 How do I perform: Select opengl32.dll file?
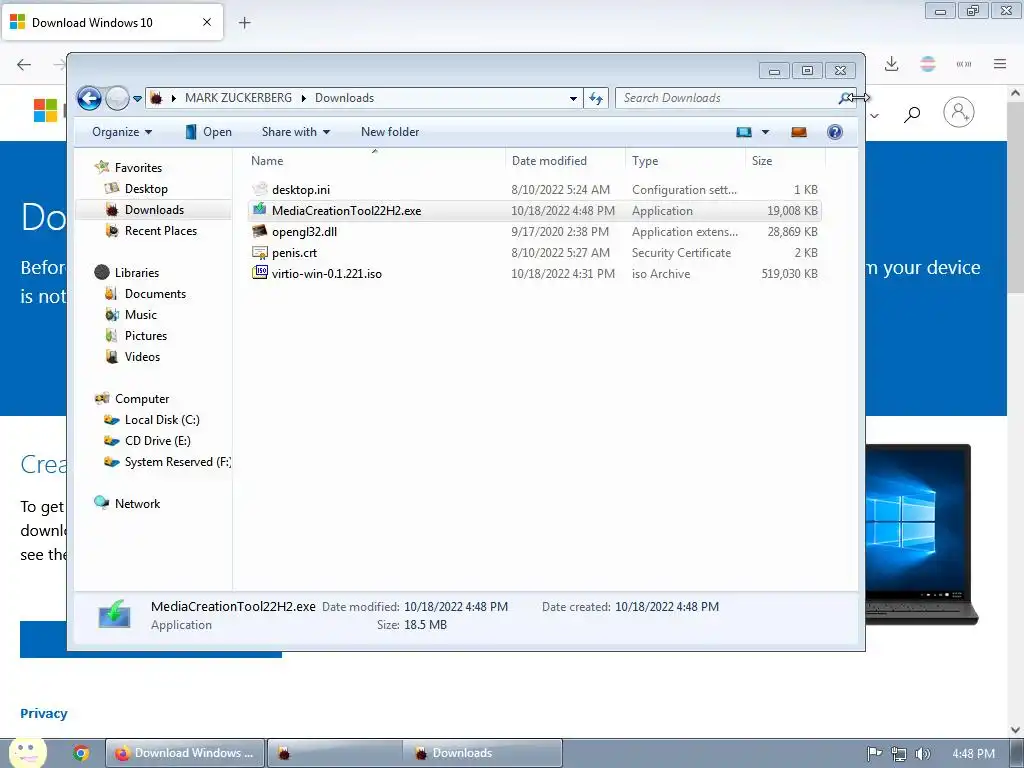click(534, 231)
